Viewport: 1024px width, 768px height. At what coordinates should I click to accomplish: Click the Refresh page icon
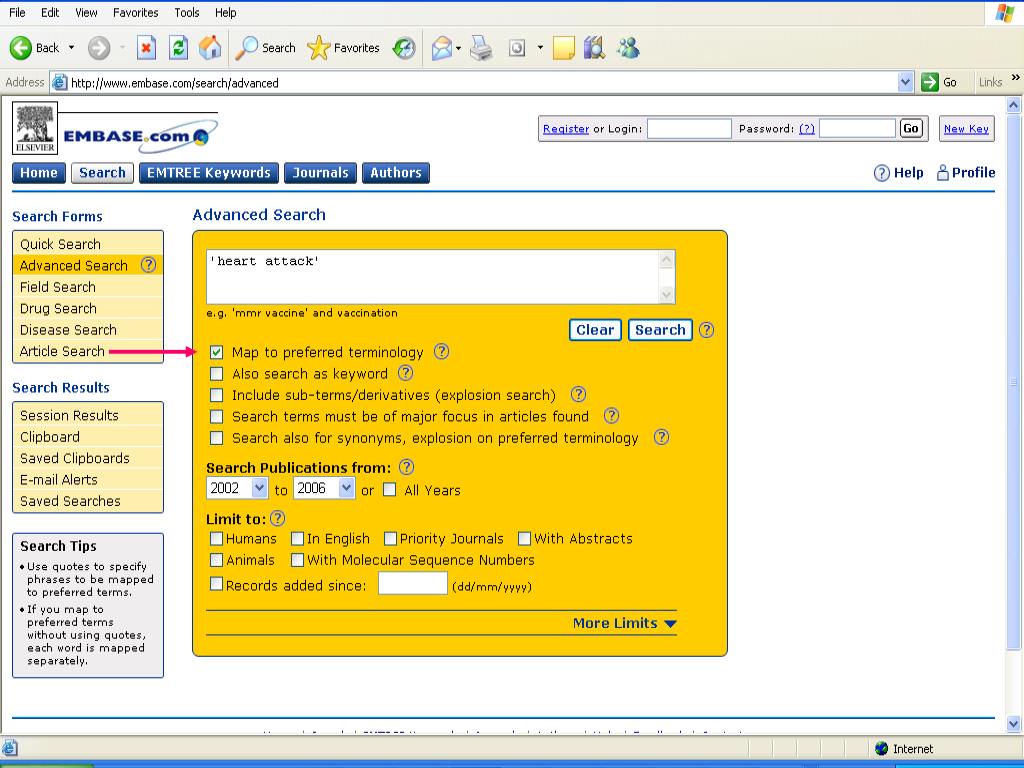point(178,48)
